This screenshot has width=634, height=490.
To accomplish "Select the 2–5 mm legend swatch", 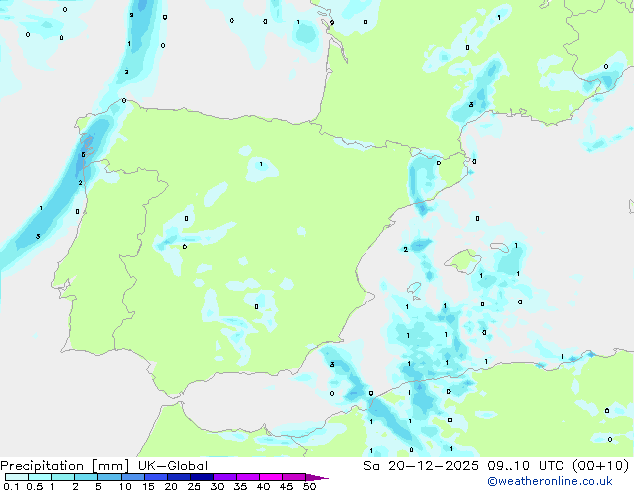I will click(86, 477).
